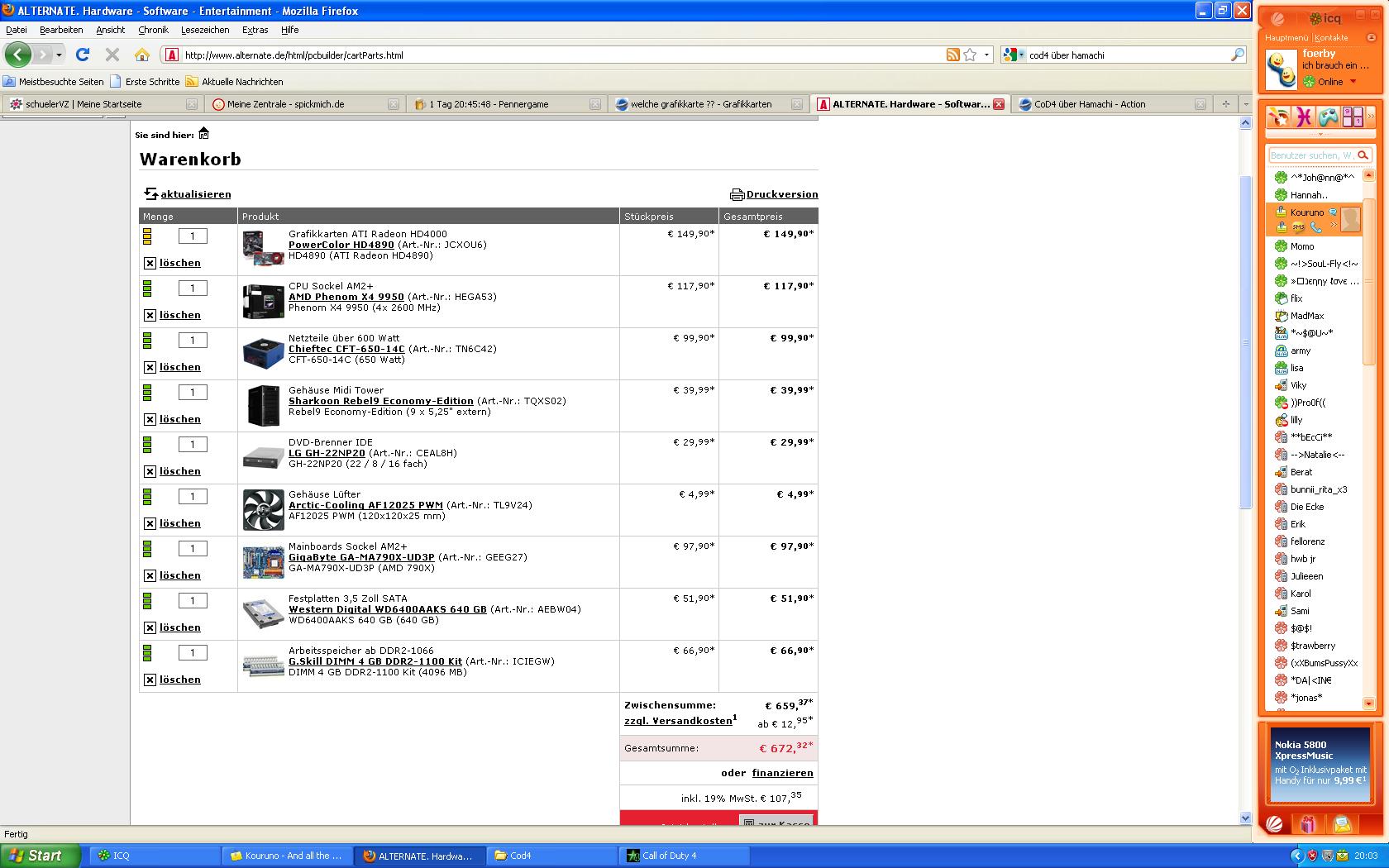1389x868 pixels.
Task: Open the search engine selector dropdown
Action: point(1022,55)
